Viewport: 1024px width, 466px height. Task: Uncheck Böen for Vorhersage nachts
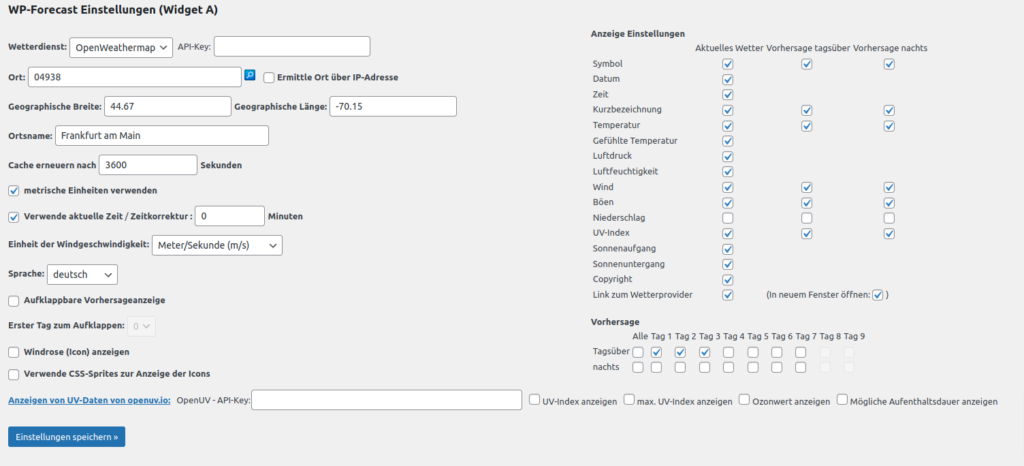click(x=889, y=202)
